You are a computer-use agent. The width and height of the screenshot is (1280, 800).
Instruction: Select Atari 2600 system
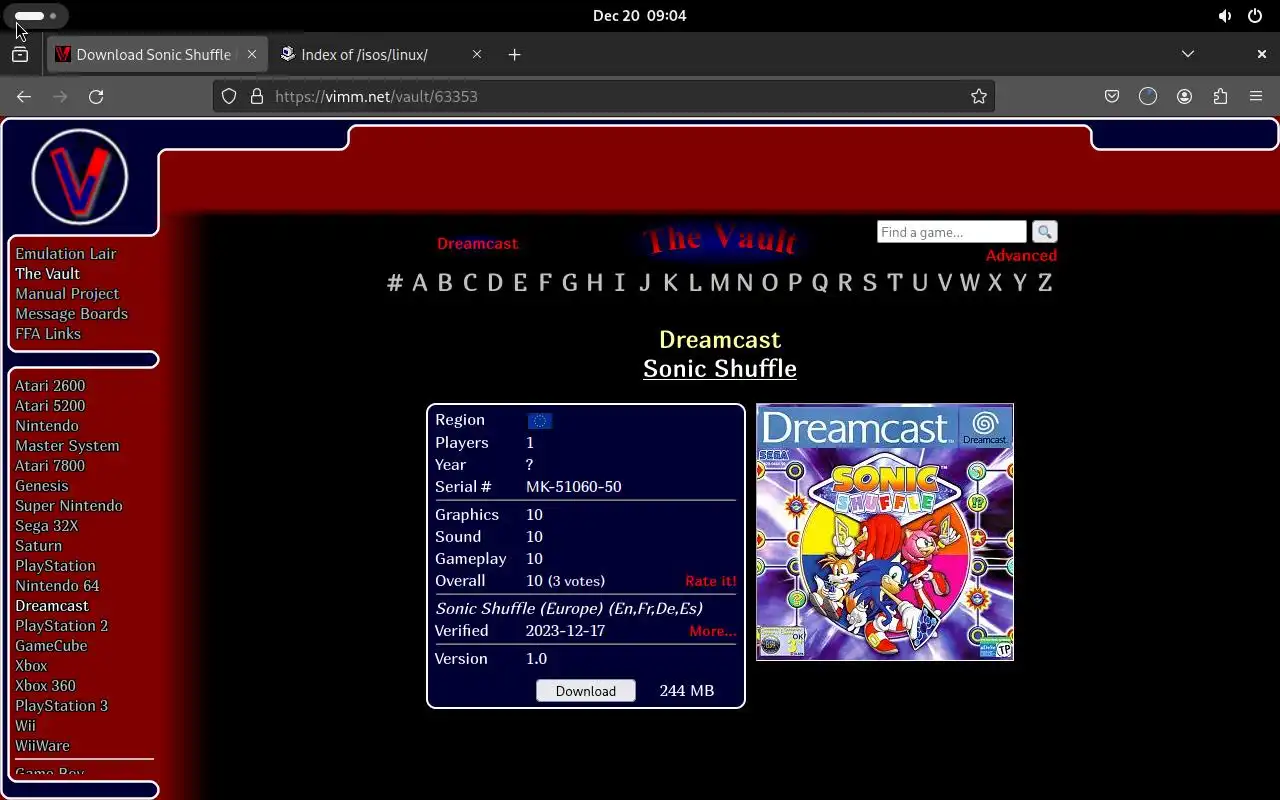pyautogui.click(x=50, y=386)
